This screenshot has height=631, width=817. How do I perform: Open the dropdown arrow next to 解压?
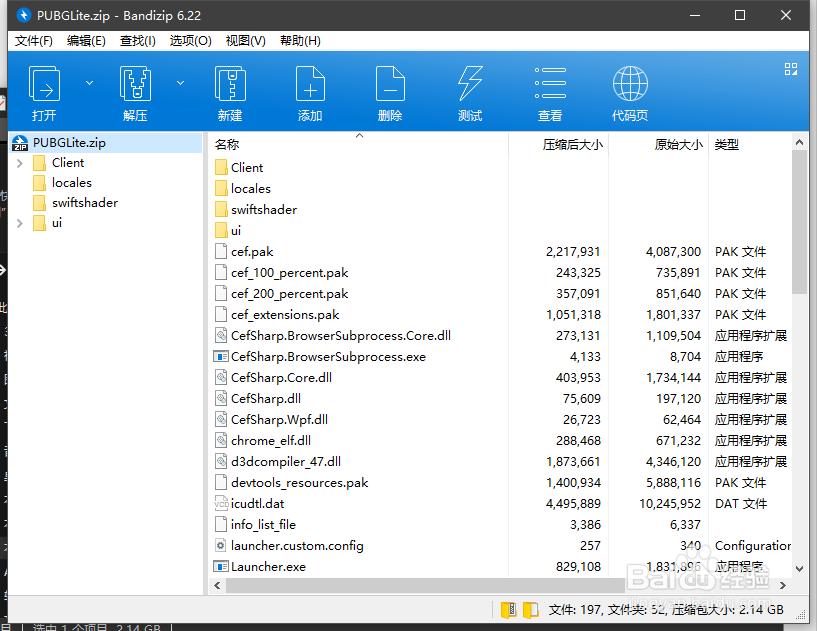tap(180, 83)
